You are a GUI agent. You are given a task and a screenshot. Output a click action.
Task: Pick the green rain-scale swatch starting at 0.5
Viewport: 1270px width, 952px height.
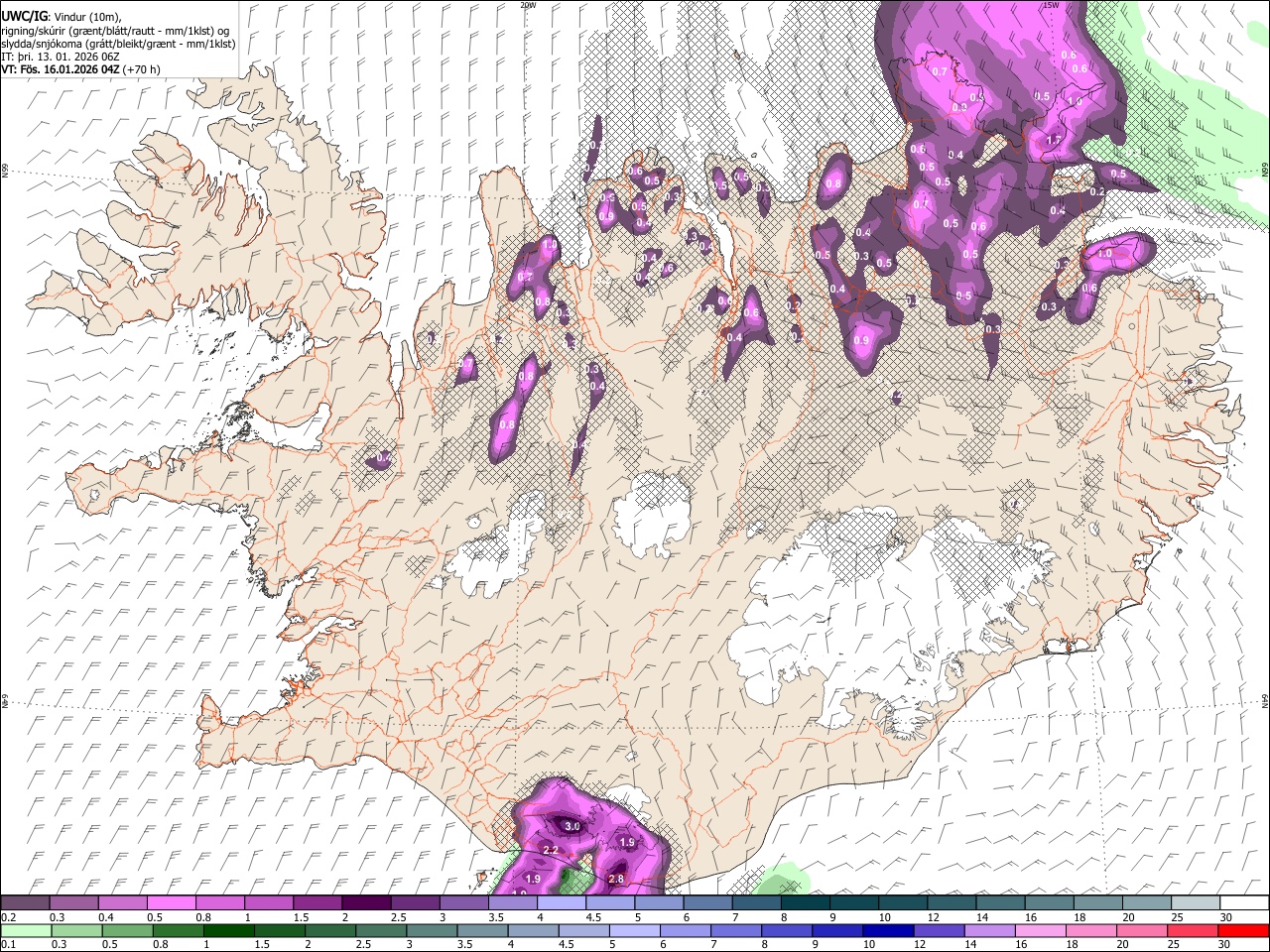point(127,931)
